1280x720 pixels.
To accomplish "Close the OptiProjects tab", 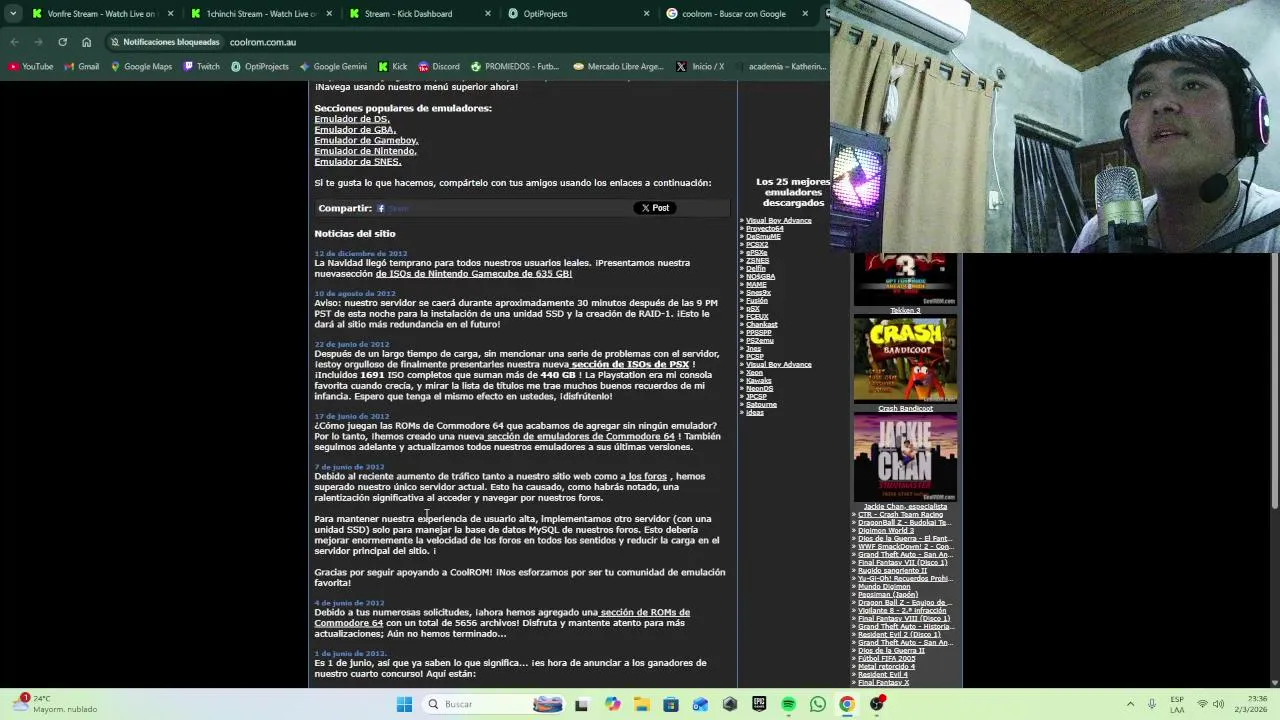I will click(x=646, y=14).
